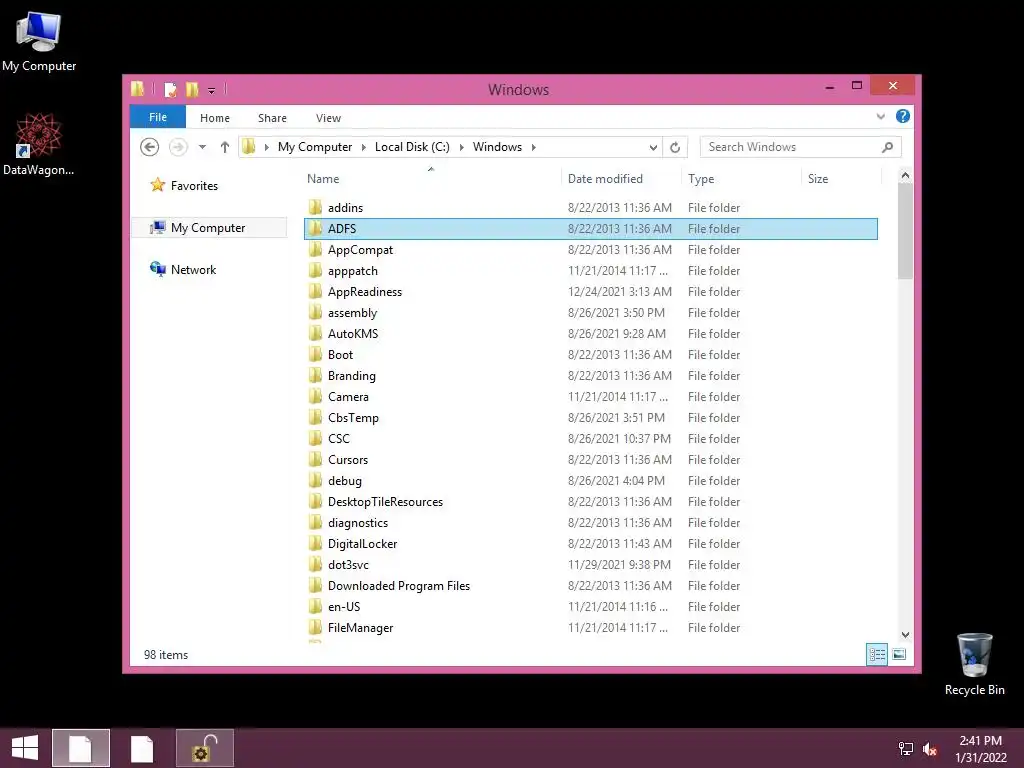Viewport: 1024px width, 768px height.
Task: Click the New folder quick access icon
Action: coord(192,89)
